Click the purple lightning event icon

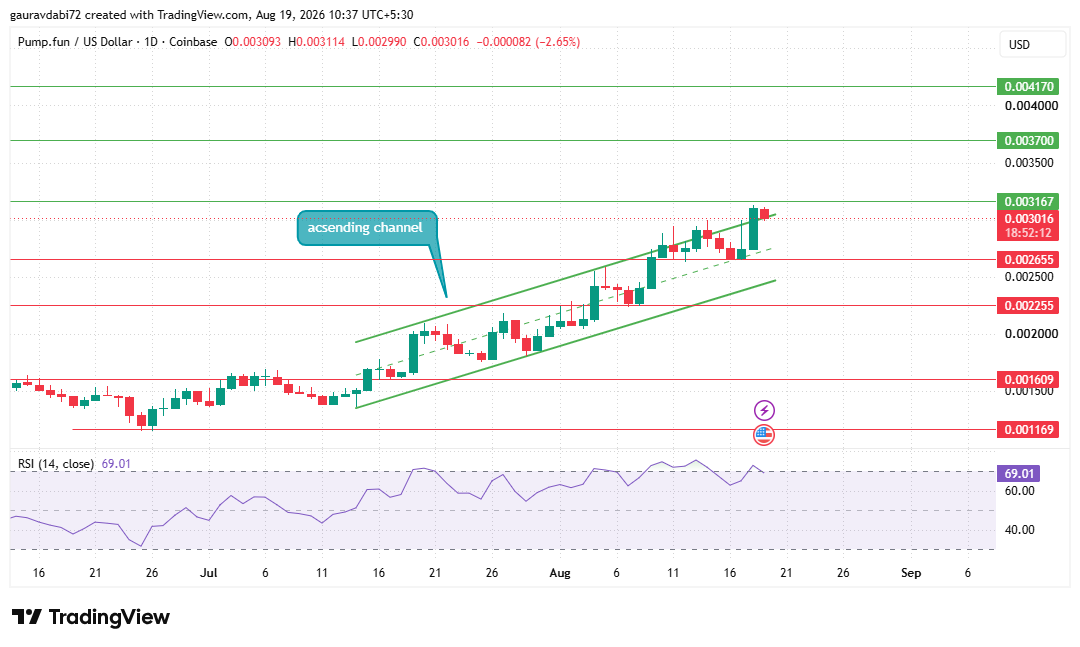click(x=764, y=411)
